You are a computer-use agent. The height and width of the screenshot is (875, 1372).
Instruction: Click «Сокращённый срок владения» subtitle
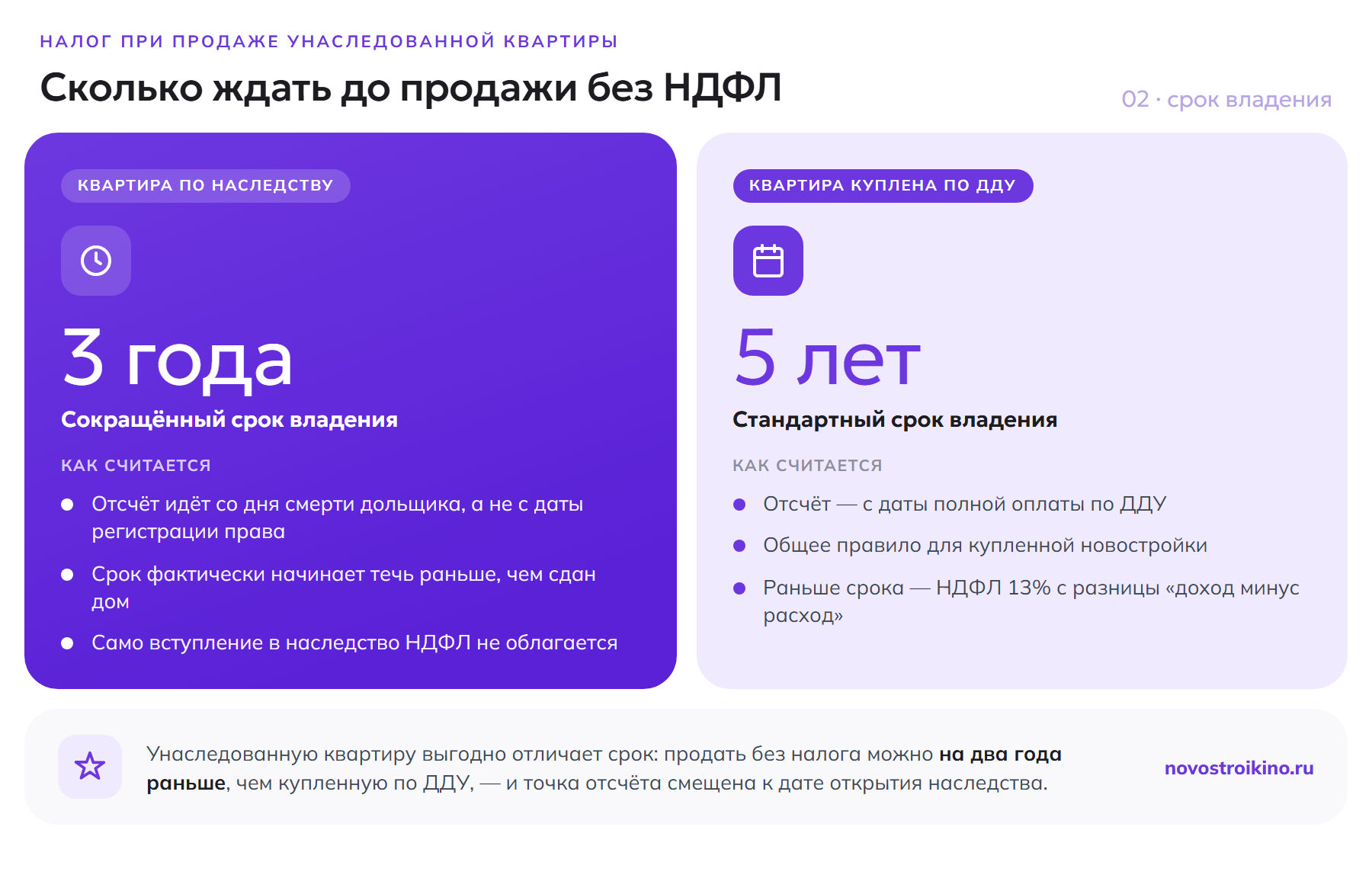229,420
